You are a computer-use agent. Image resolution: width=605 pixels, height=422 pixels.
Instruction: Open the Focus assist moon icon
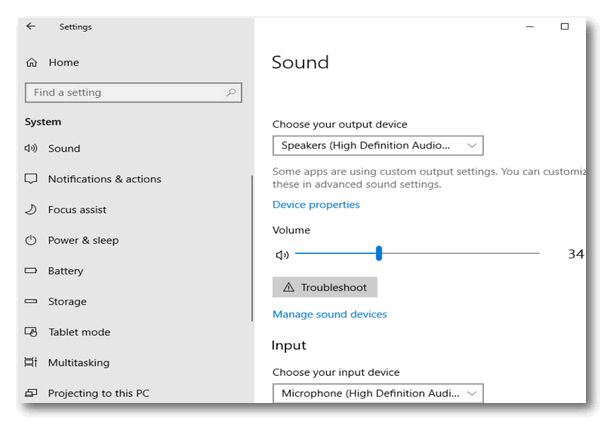[31, 209]
